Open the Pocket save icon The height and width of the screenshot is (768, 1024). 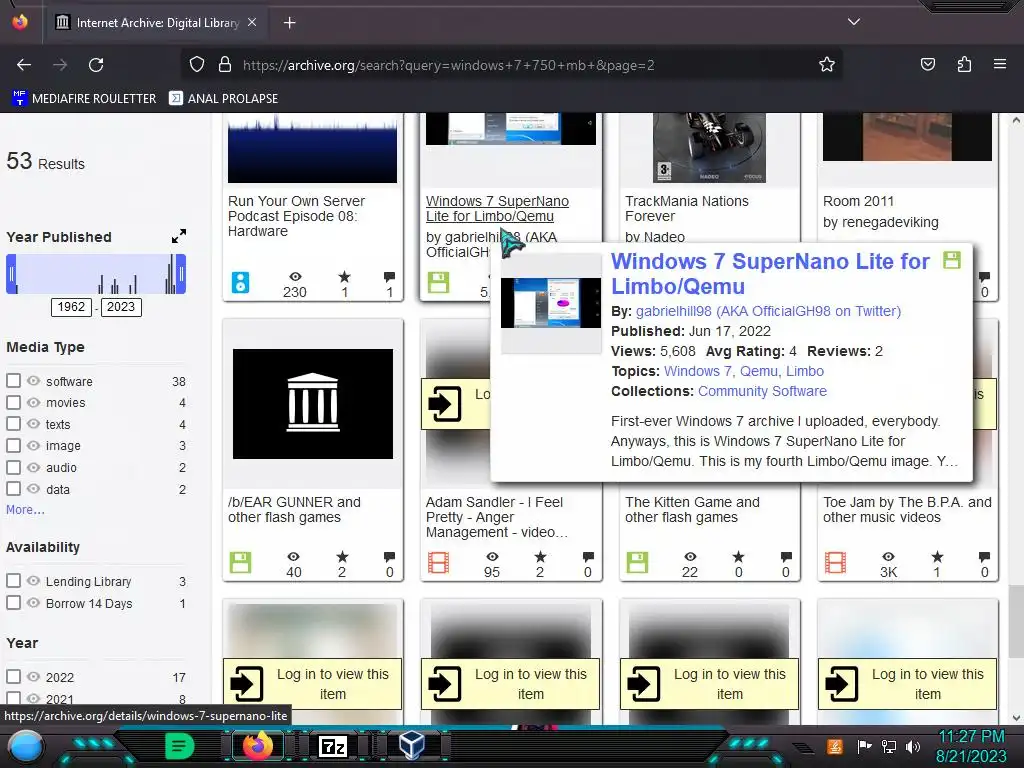pyautogui.click(x=927, y=65)
